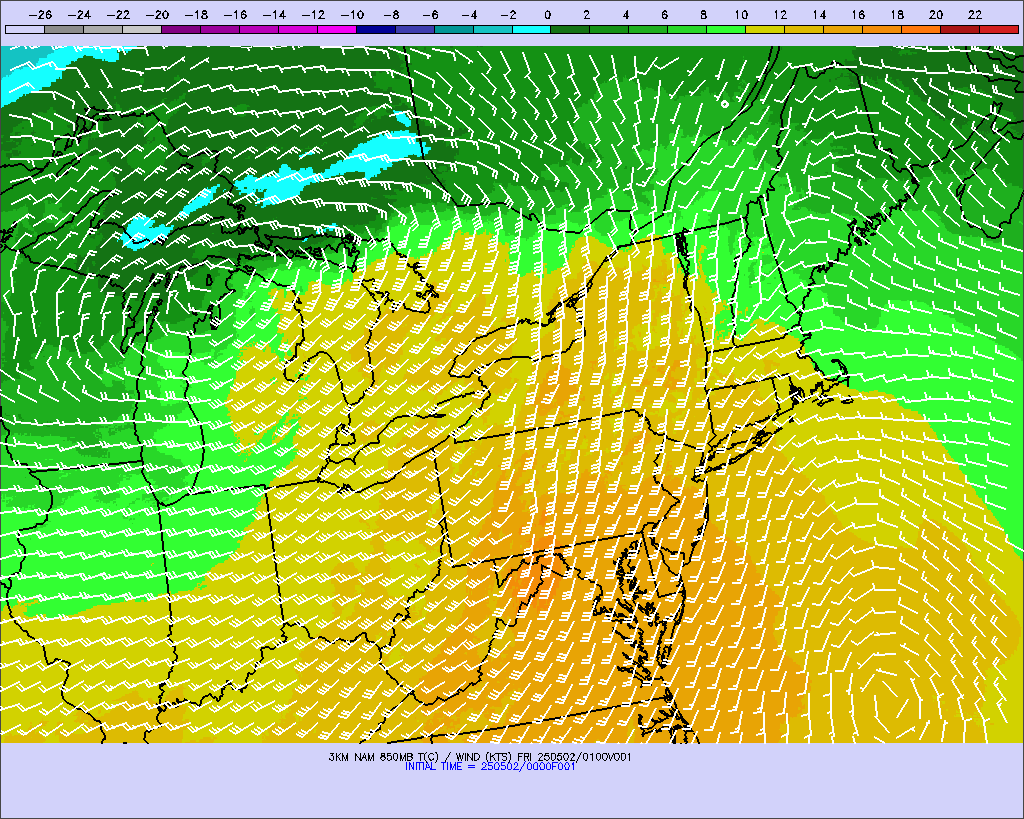Click the legend segment between 0 and 2
The image size is (1024, 819).
point(570,29)
